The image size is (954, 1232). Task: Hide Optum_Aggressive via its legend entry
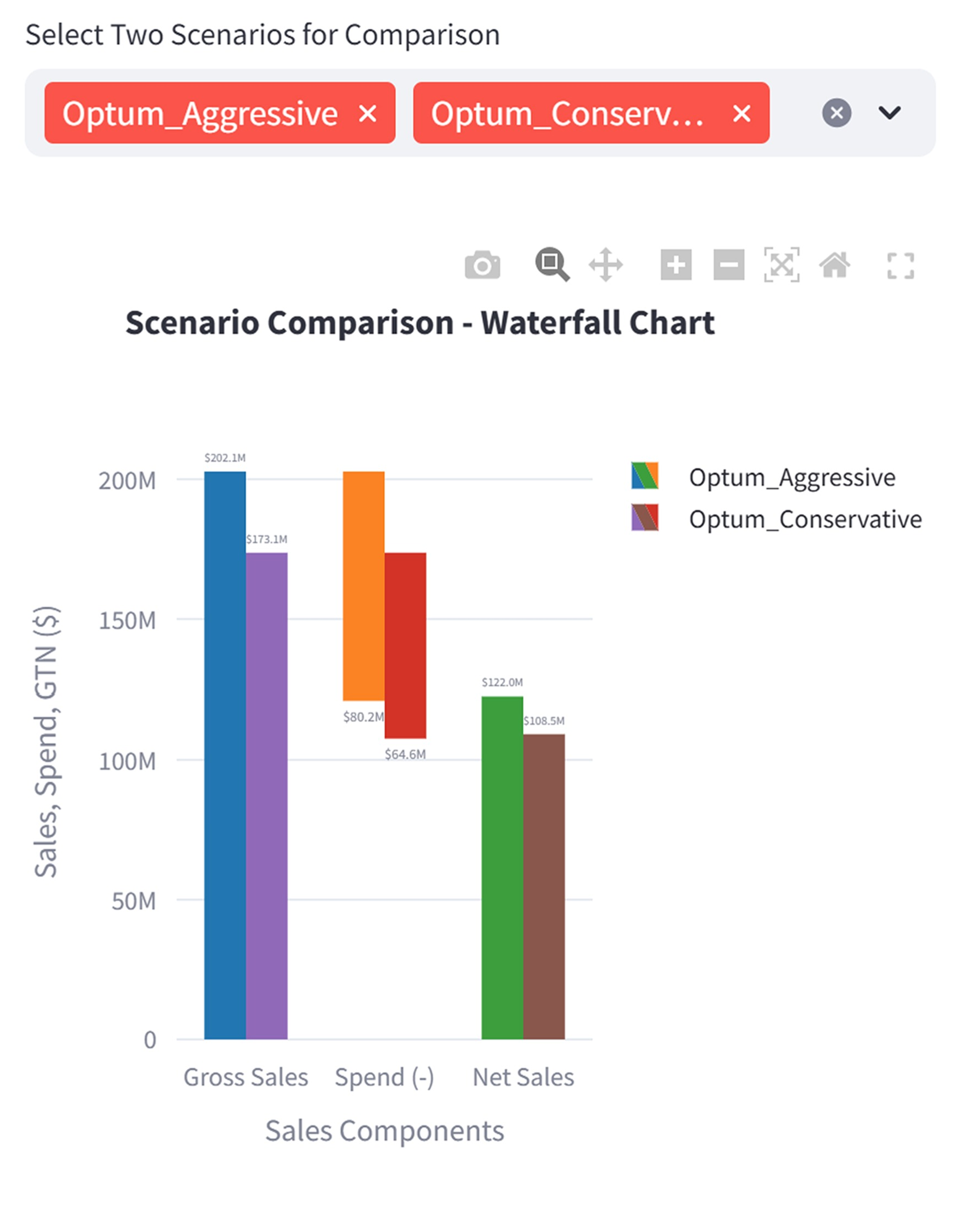792,477
